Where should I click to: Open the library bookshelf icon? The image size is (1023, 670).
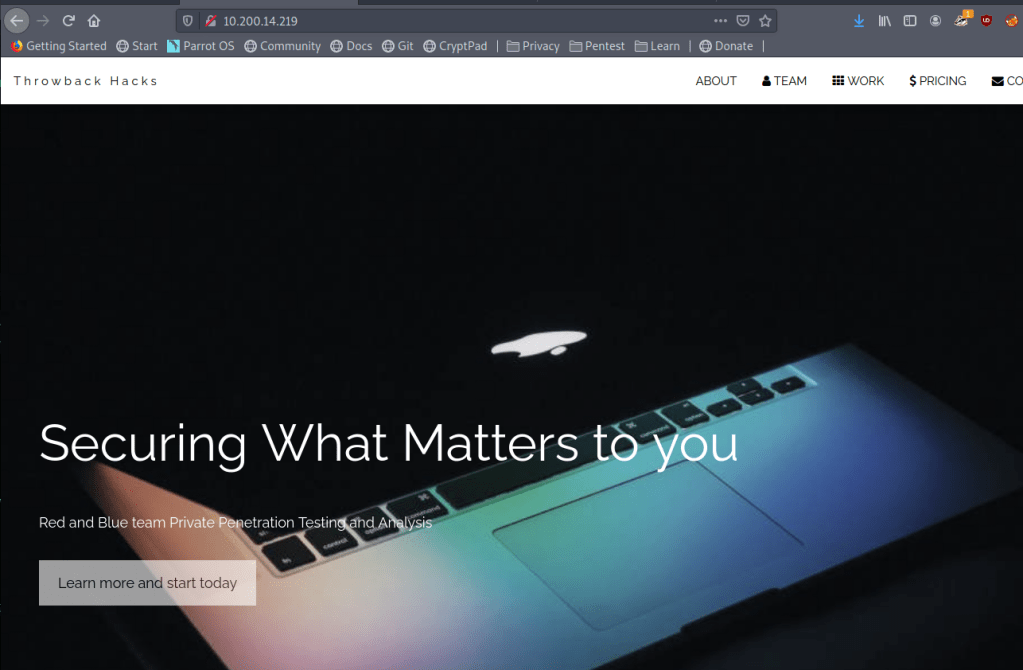[885, 21]
